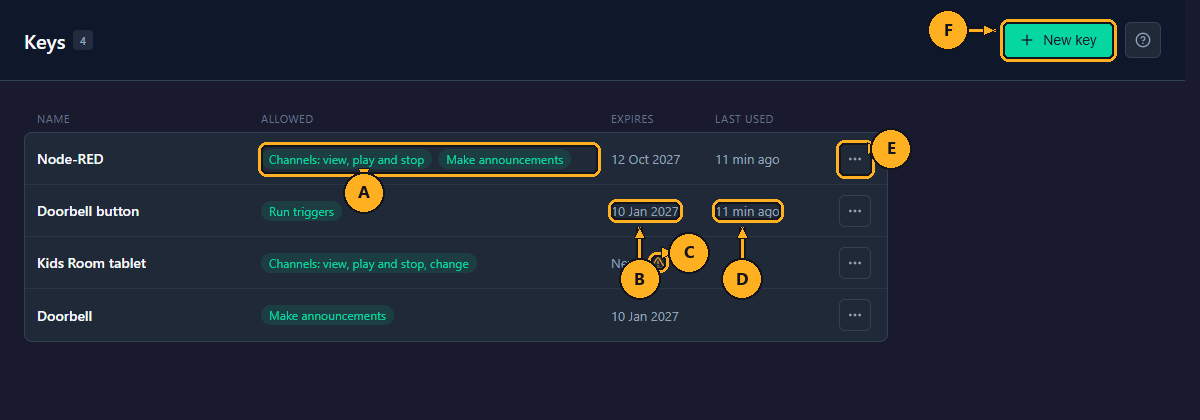Viewport: 1200px width, 420px height.
Task: Click the New key button
Action: [x=1058, y=40]
